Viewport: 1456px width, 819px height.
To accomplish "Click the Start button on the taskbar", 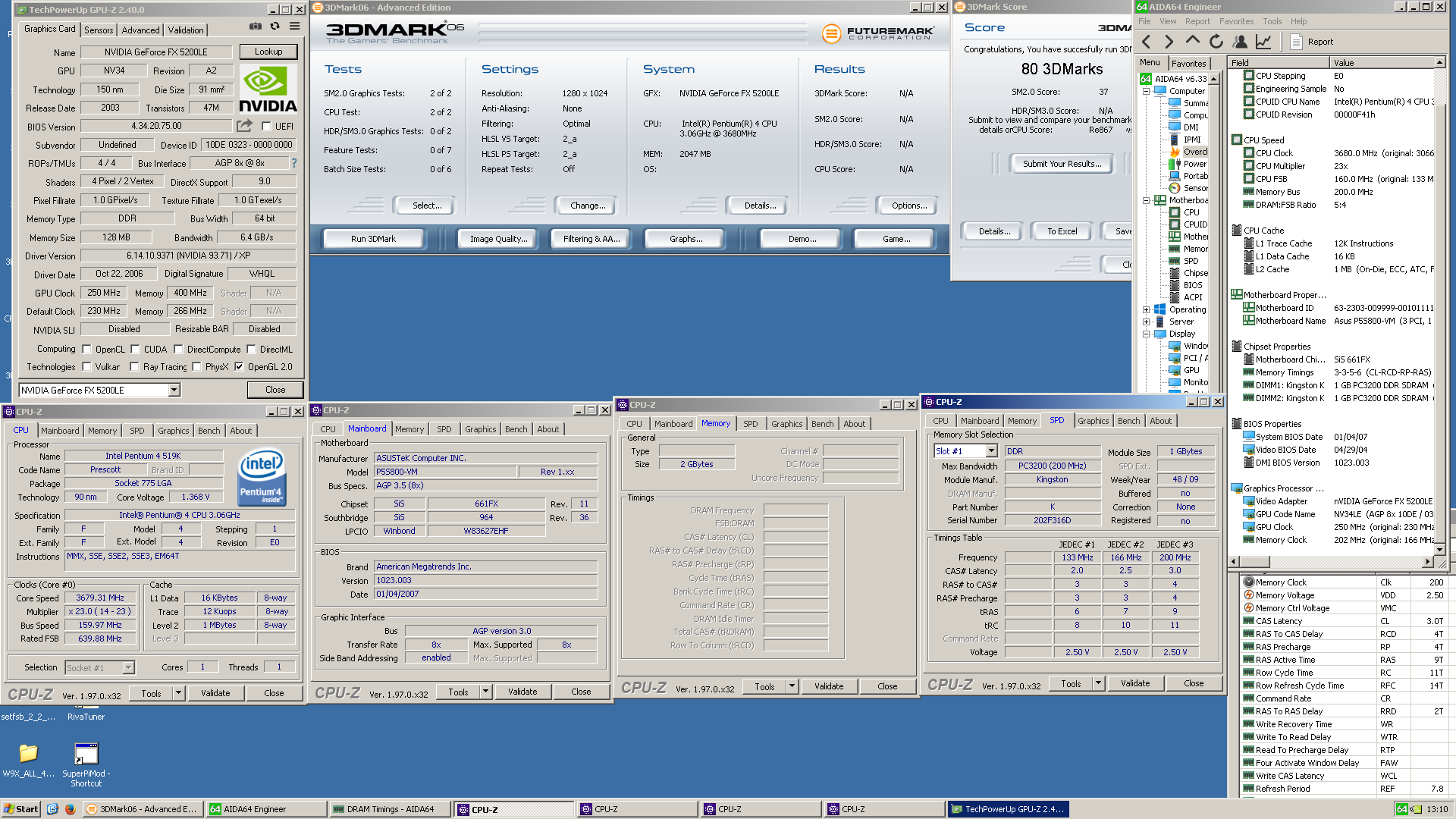I will click(21, 809).
